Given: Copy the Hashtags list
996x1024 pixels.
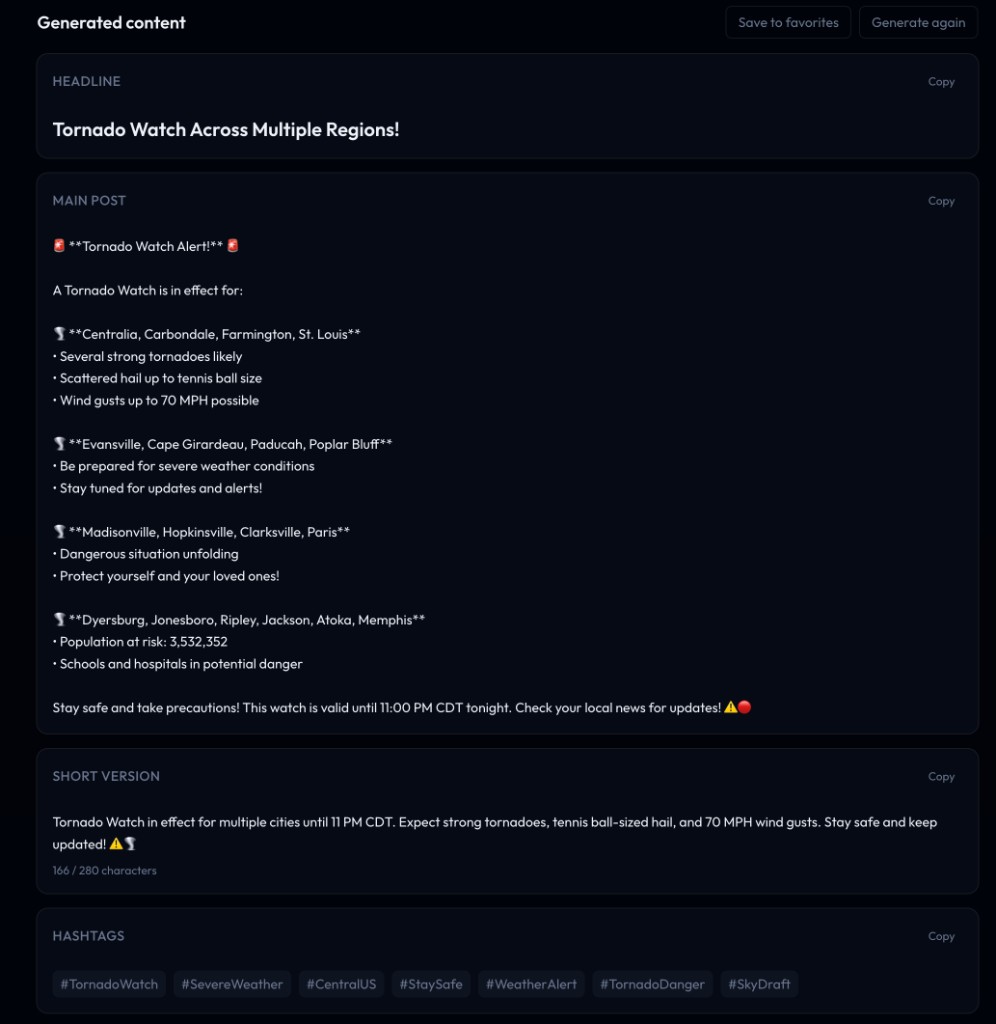Looking at the screenshot, I should click(x=941, y=937).
